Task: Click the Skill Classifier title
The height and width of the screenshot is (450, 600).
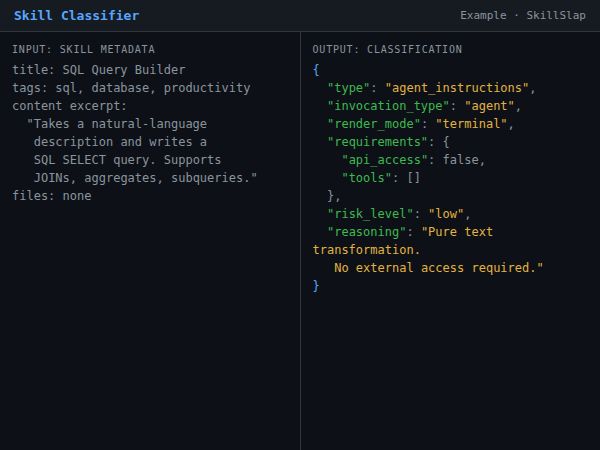Action: pyautogui.click(x=76, y=16)
